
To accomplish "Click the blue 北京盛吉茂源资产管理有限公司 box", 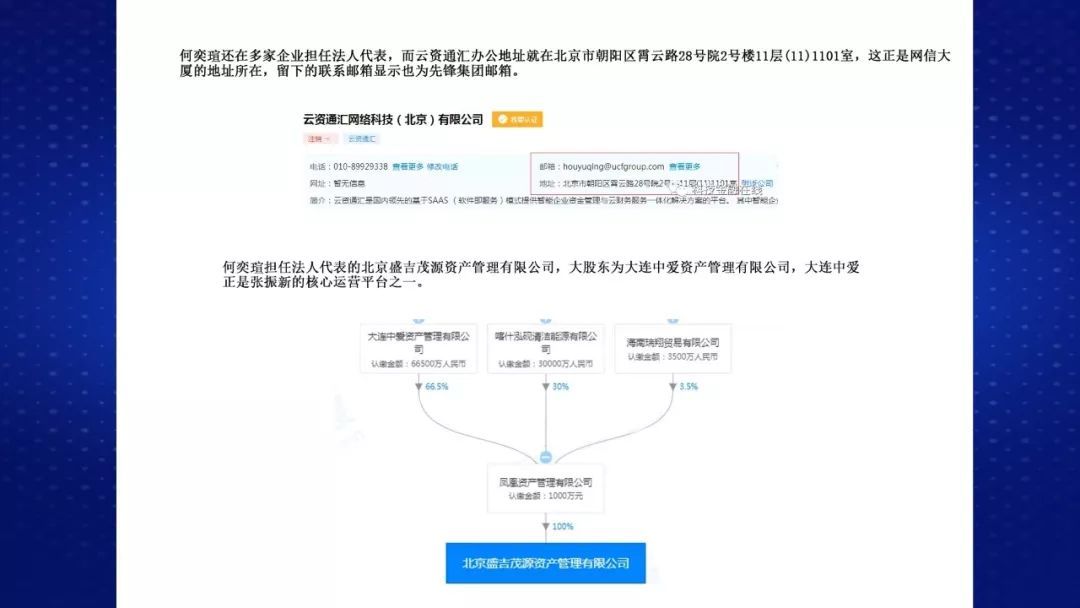I will click(x=546, y=563).
